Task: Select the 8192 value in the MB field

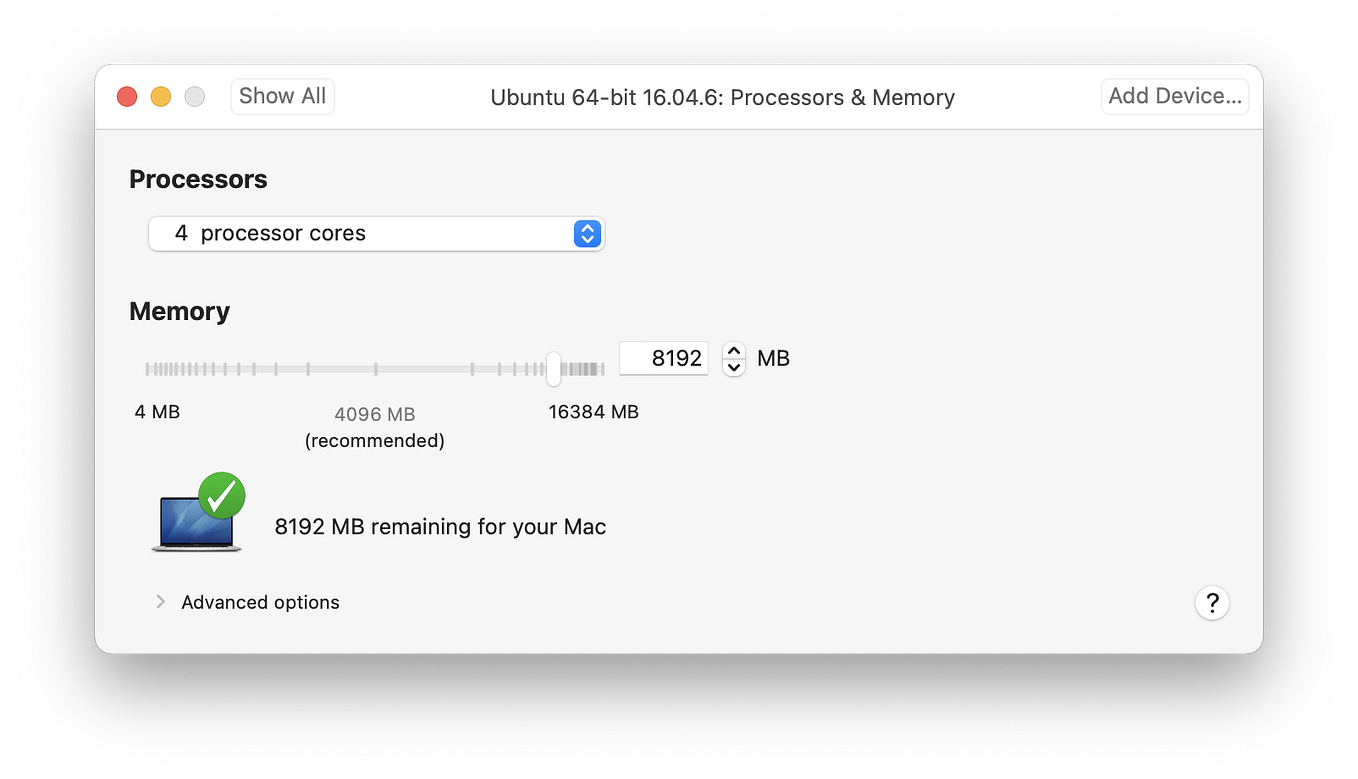Action: (663, 358)
